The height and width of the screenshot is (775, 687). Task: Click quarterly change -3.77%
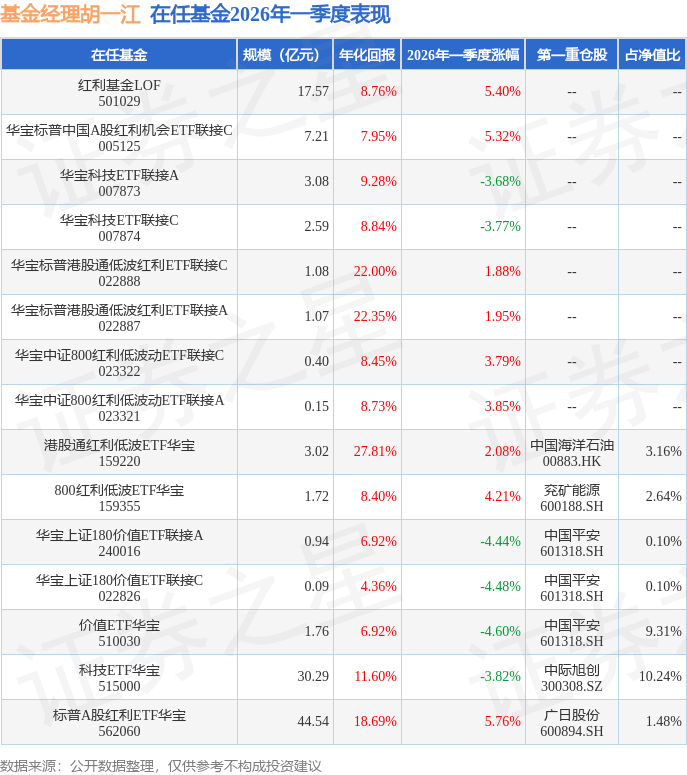(500, 226)
